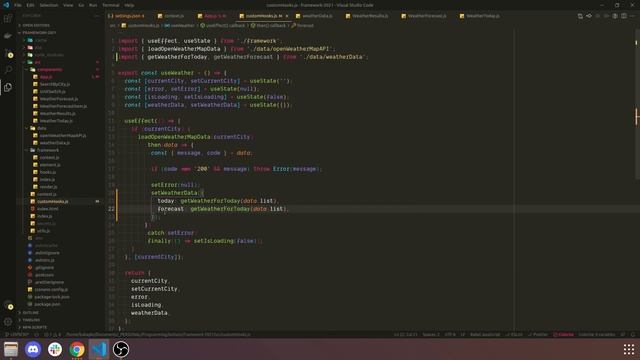
Task: Click the Split Editor Right icon
Action: point(624,16)
